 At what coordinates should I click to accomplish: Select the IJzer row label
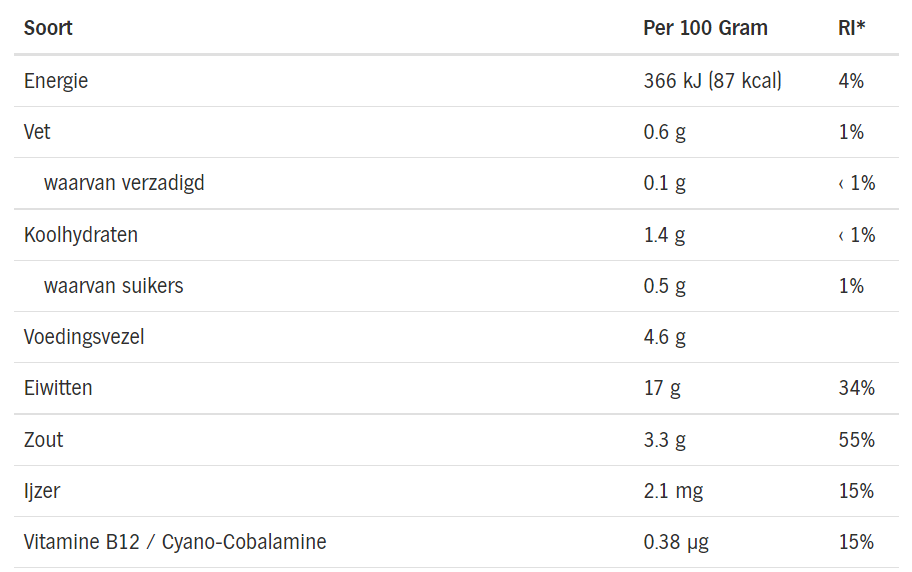click(43, 491)
